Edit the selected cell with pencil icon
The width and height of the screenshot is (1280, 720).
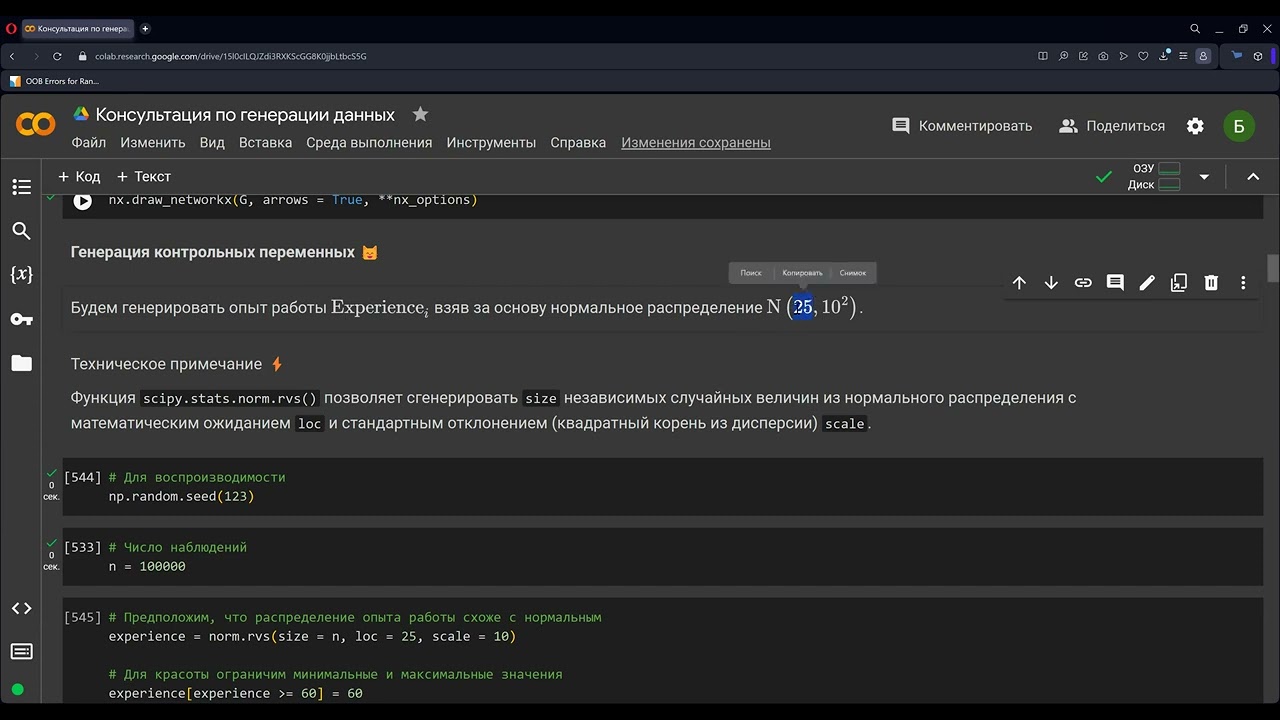click(1147, 283)
